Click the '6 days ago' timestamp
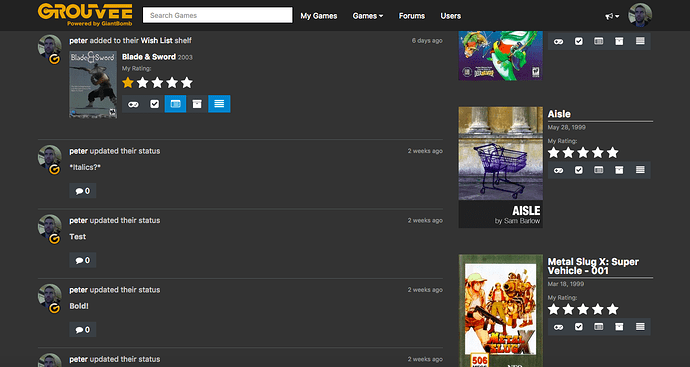690x367 pixels. coord(427,40)
